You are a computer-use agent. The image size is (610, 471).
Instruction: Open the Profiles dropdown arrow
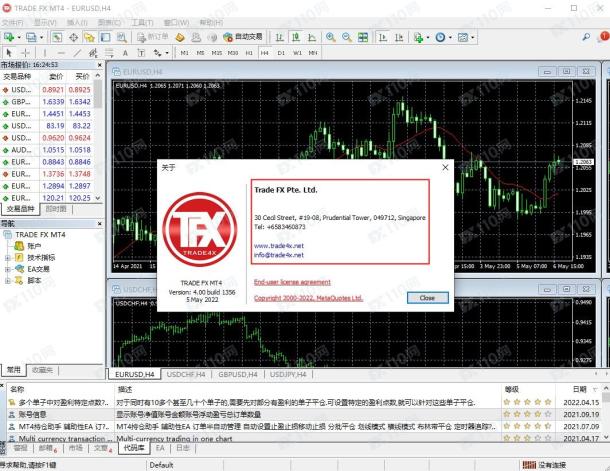point(41,37)
